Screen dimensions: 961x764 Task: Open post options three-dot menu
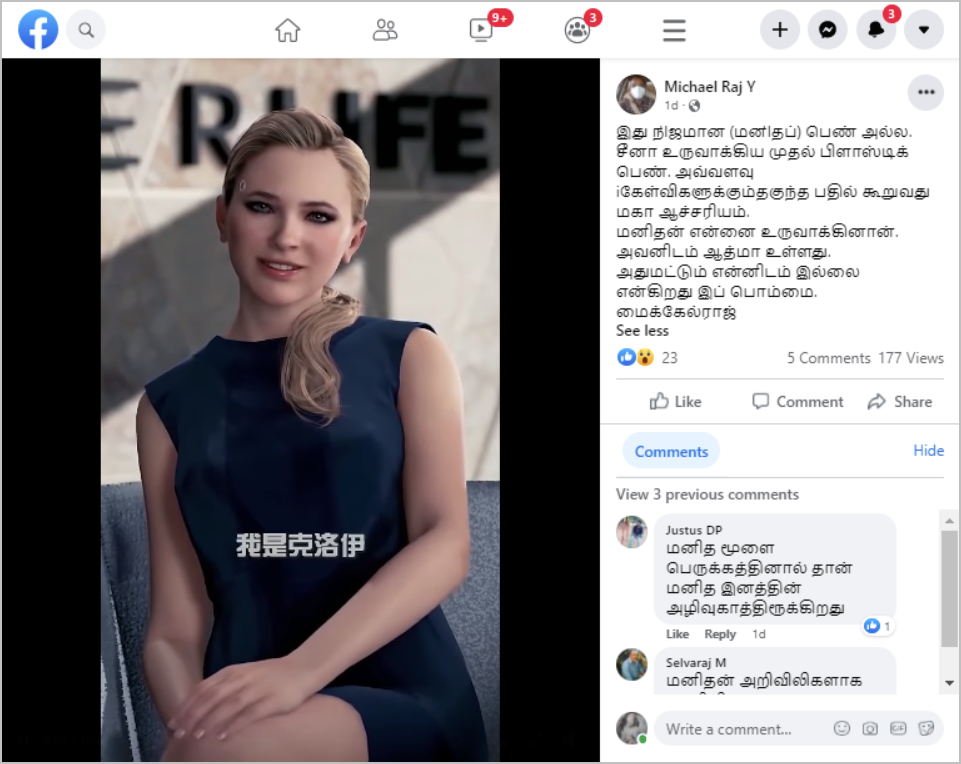(926, 93)
